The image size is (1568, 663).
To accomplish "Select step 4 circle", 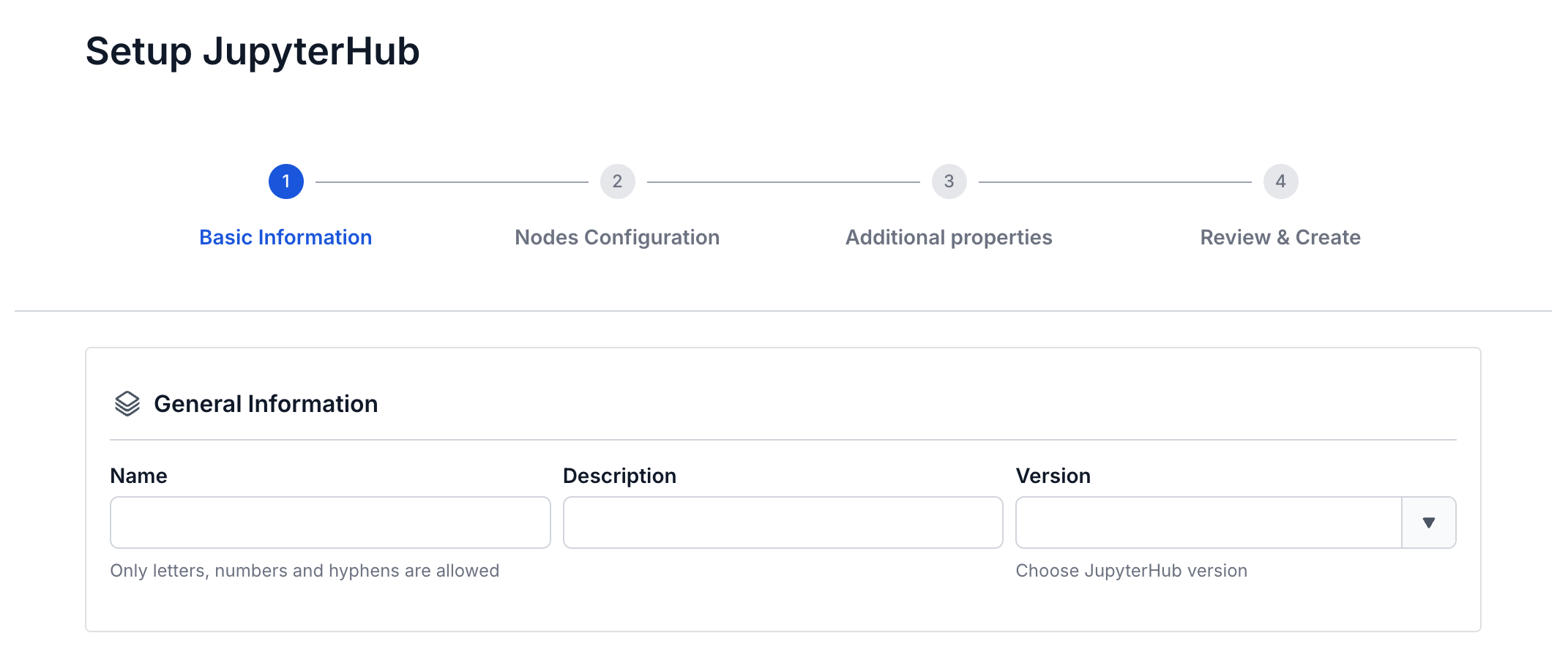I will [1281, 181].
